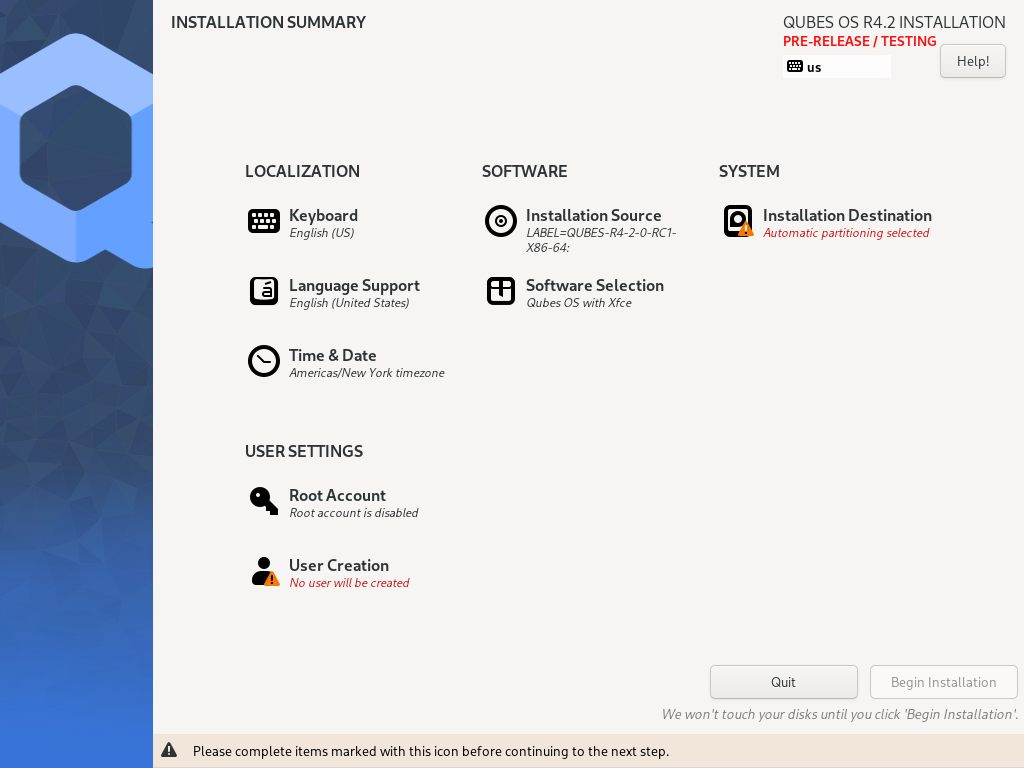
Task: Click the warning icon in bottom bar
Action: (x=169, y=750)
